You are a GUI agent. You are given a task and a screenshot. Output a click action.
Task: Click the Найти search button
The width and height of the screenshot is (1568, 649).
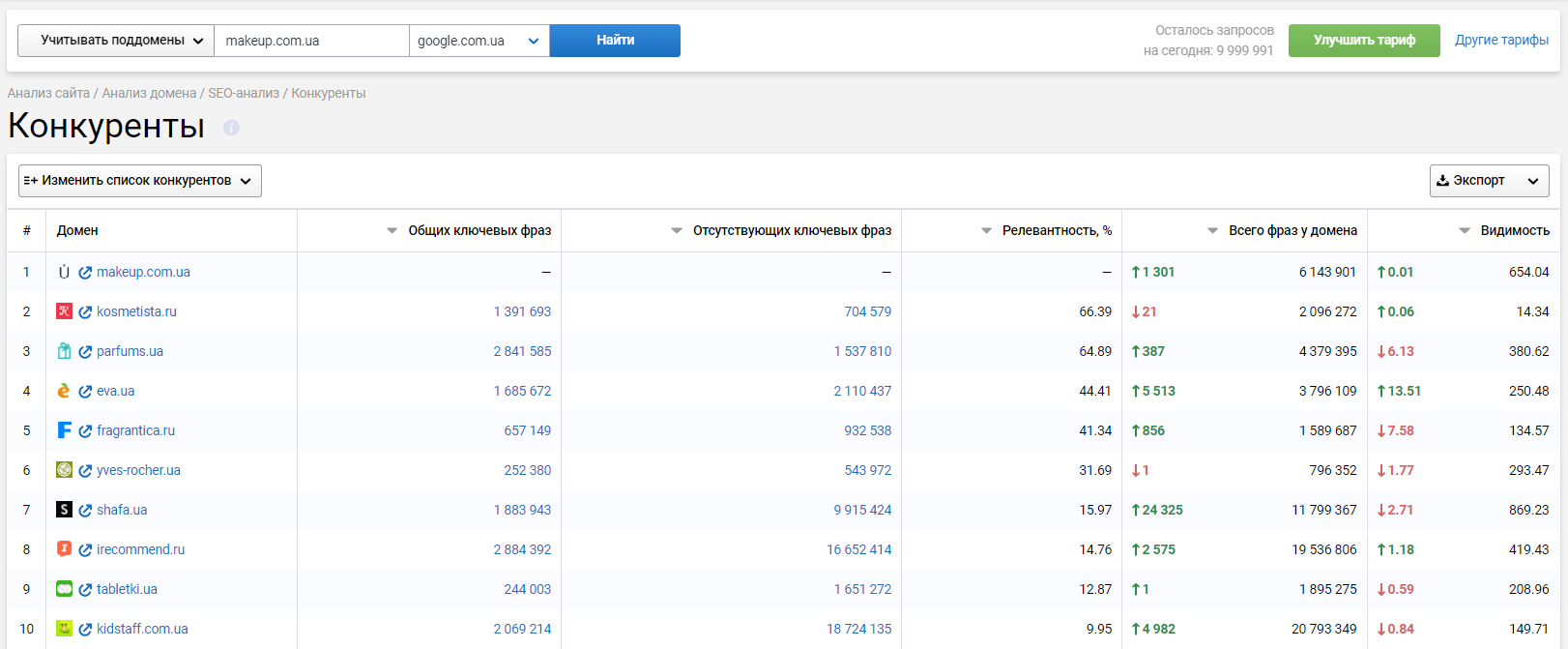(x=615, y=41)
